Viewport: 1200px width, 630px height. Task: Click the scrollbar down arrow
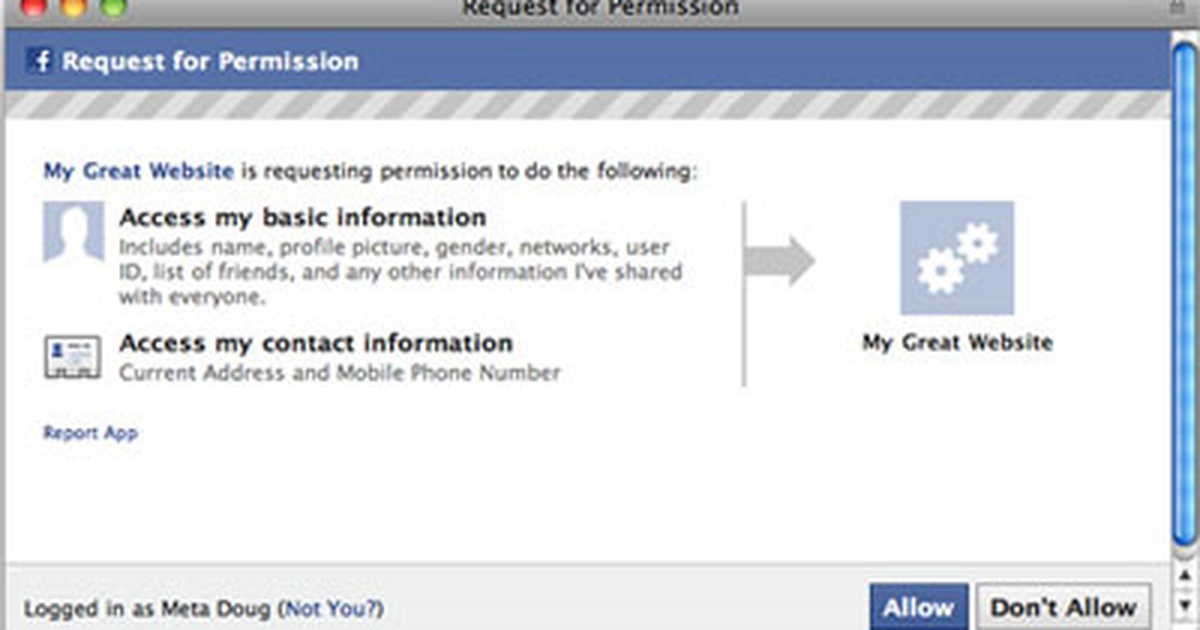[x=1184, y=605]
